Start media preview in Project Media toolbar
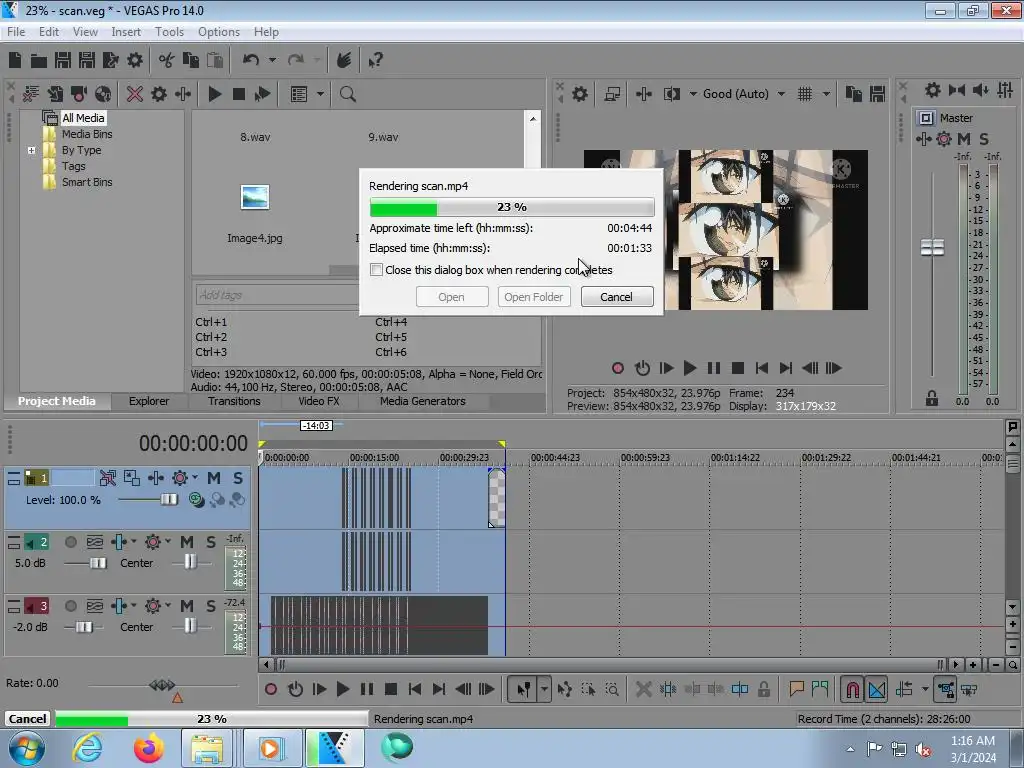 [x=214, y=94]
